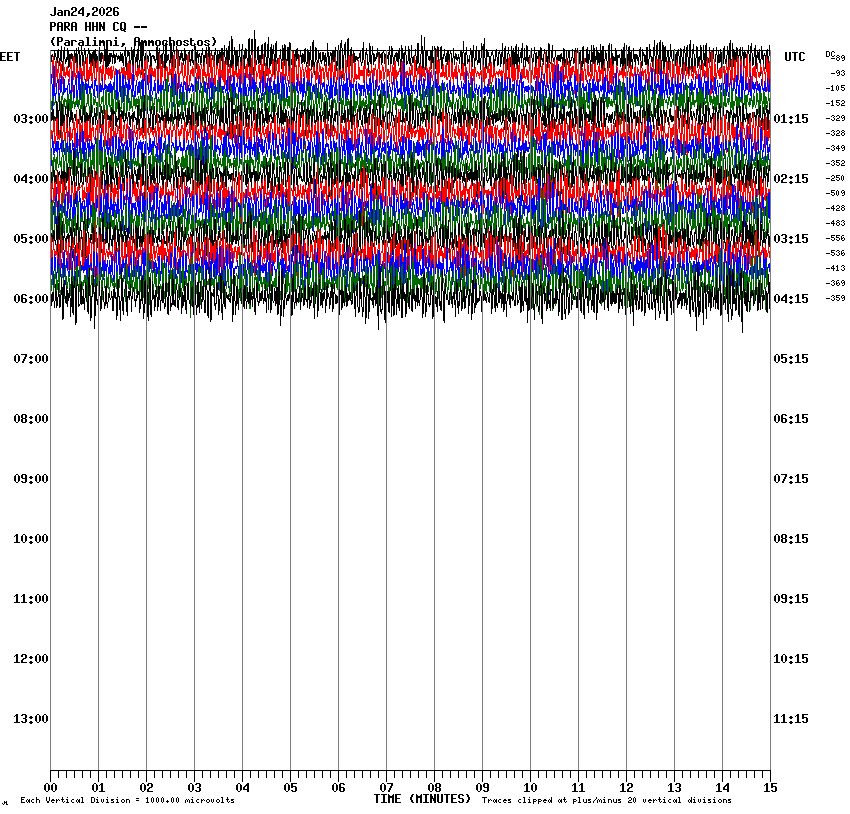Click the 00 minute axis tick label

pos(50,788)
